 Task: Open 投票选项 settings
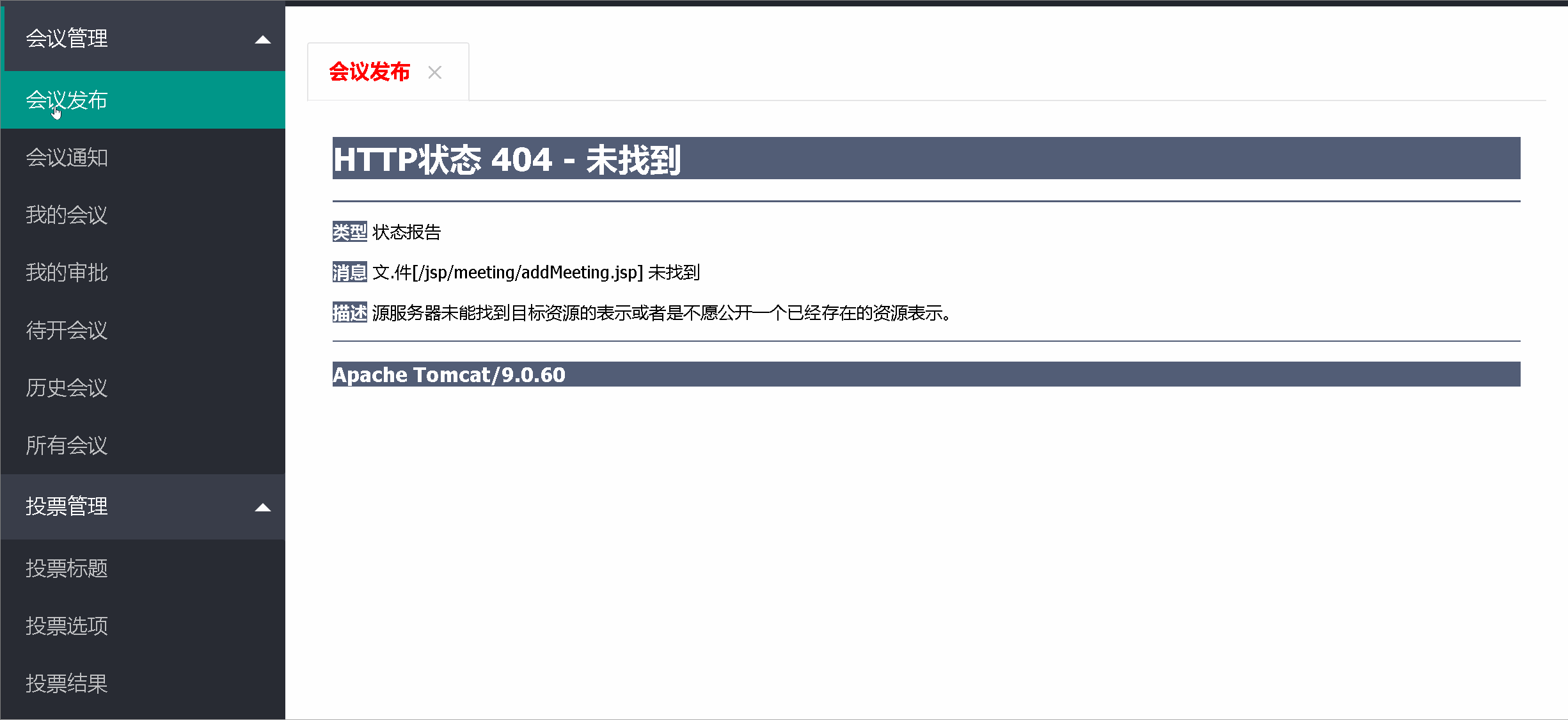(x=67, y=626)
